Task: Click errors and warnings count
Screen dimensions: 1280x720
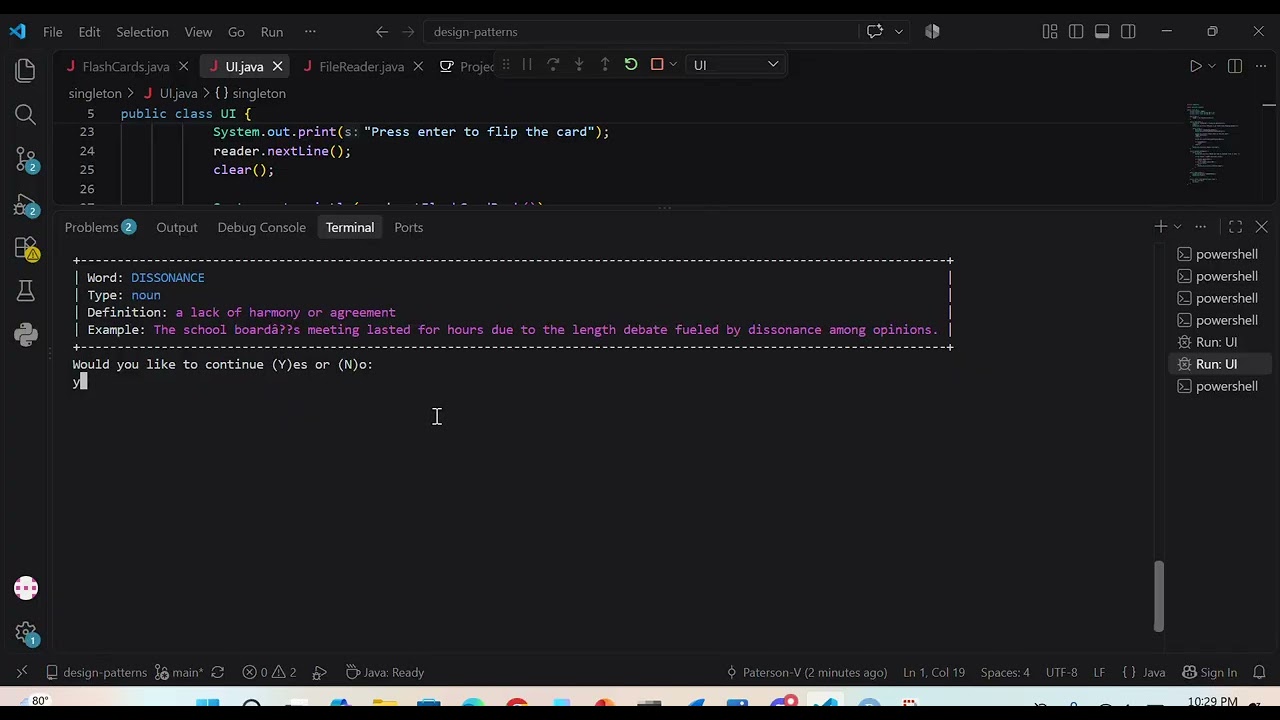Action: tap(269, 672)
